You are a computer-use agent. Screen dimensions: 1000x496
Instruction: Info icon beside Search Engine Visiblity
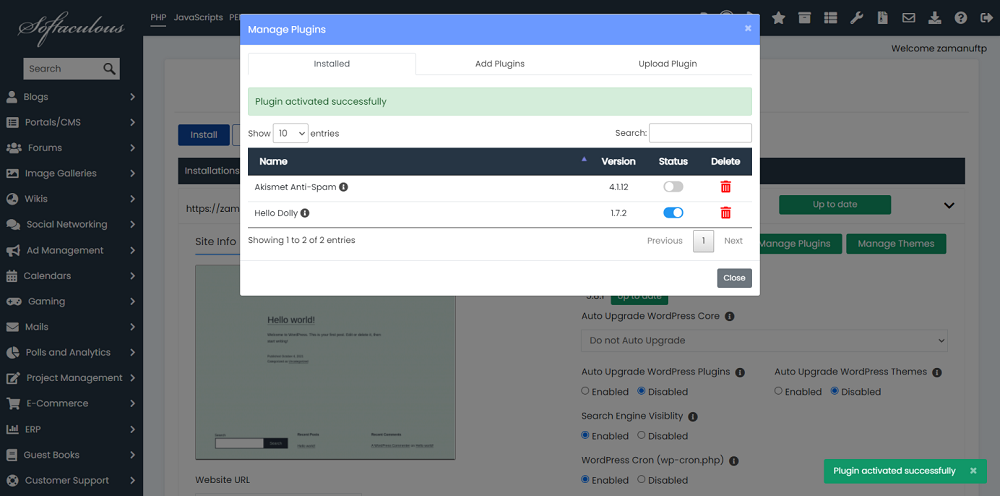pyautogui.click(x=693, y=416)
